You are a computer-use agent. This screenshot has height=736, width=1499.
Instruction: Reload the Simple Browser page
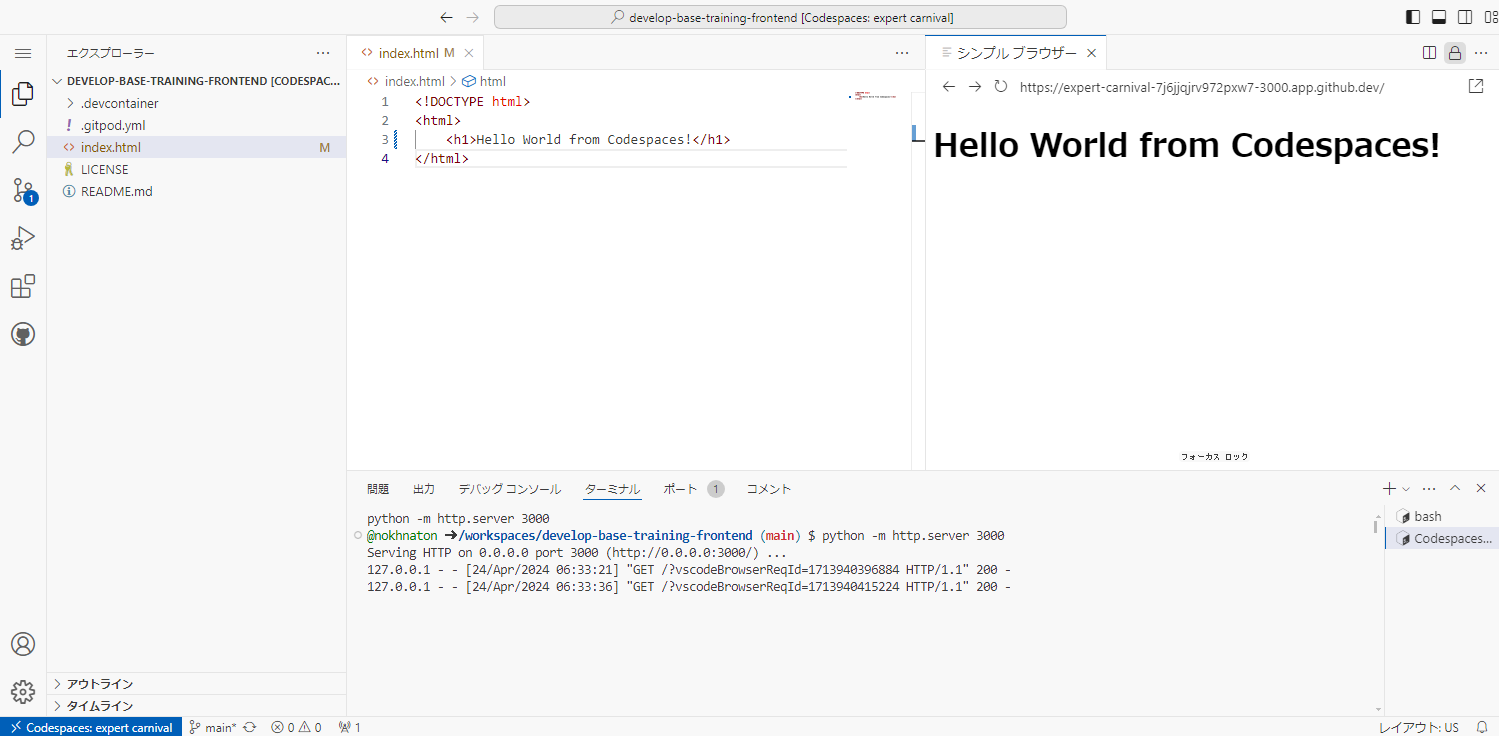1001,87
